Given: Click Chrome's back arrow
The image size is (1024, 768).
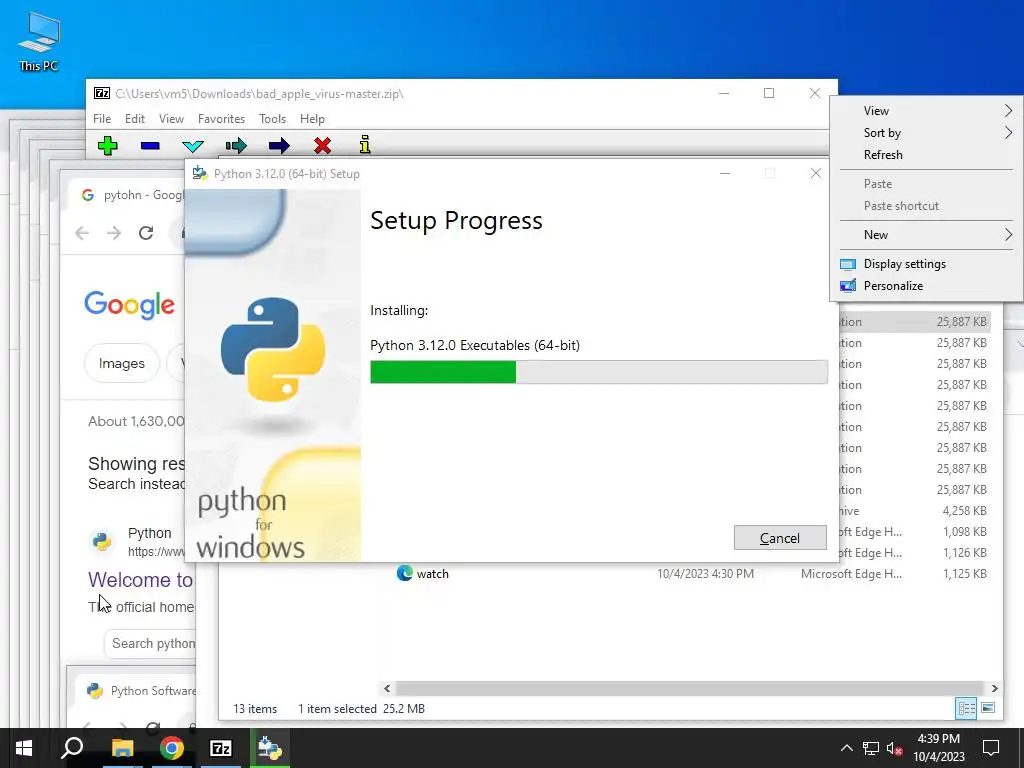Looking at the screenshot, I should [82, 233].
